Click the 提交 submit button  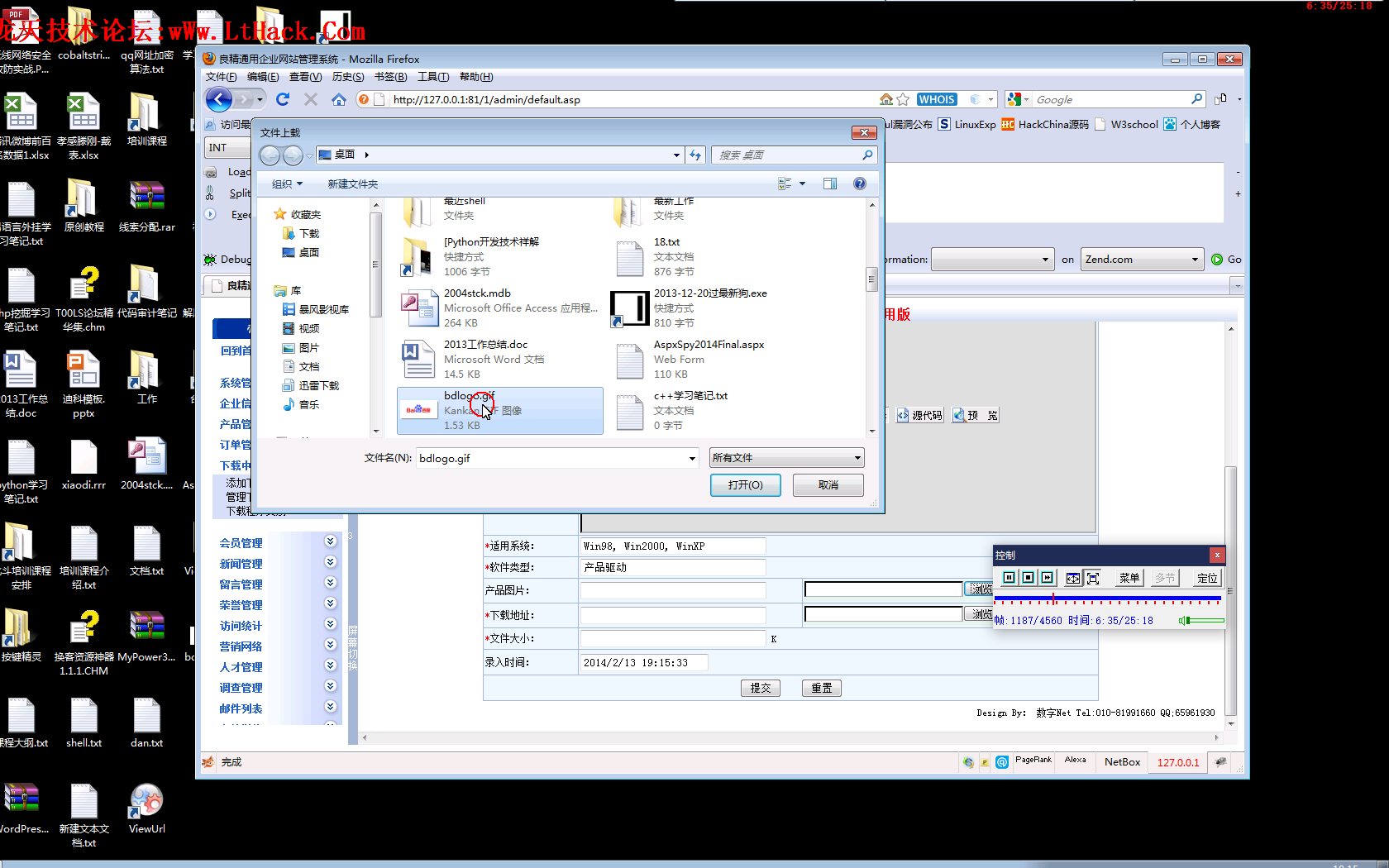(761, 688)
